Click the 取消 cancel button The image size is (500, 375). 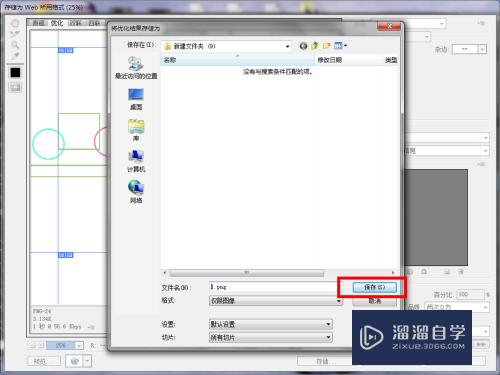pos(375,301)
